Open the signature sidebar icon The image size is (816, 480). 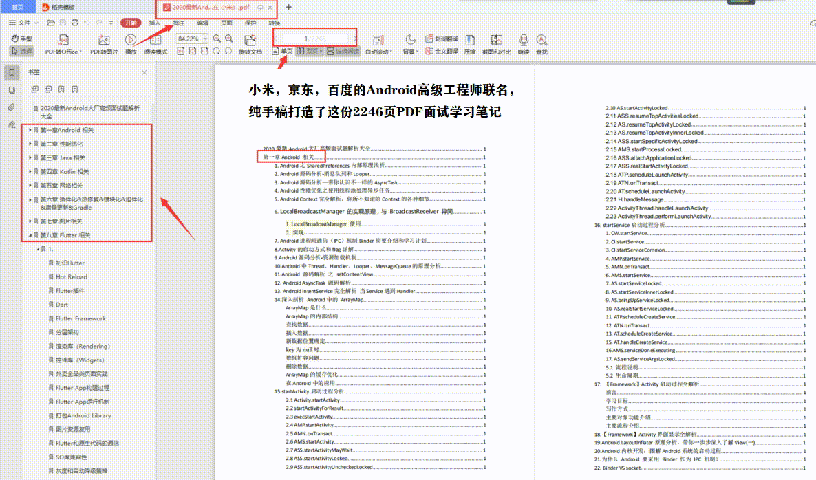tap(12, 124)
